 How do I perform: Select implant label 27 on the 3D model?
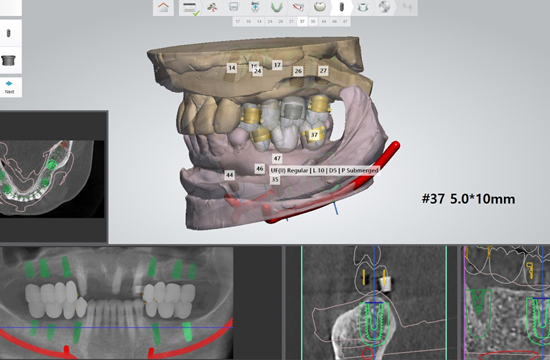point(323,71)
